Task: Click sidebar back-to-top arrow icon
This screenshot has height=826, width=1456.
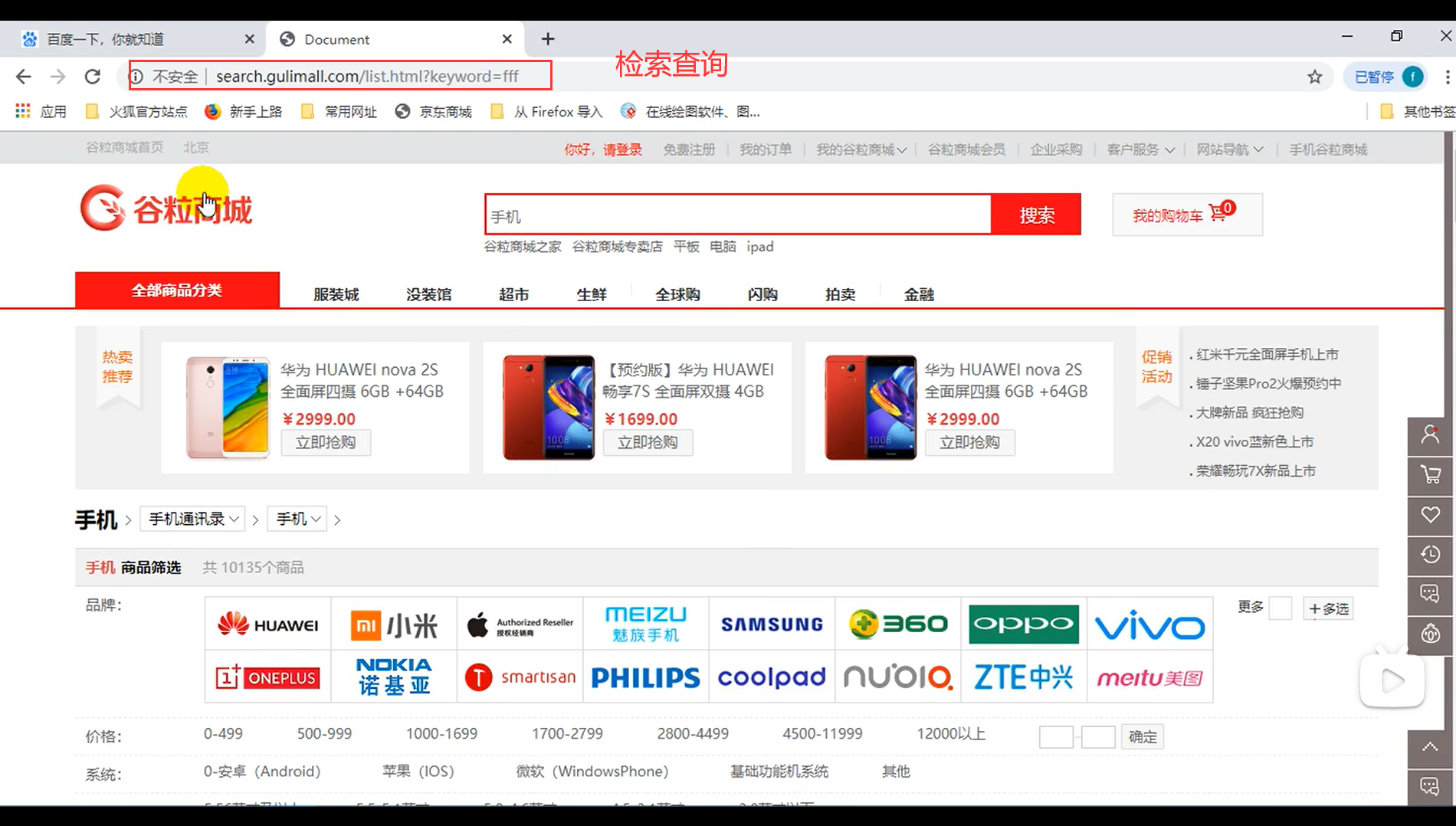Action: (x=1430, y=748)
